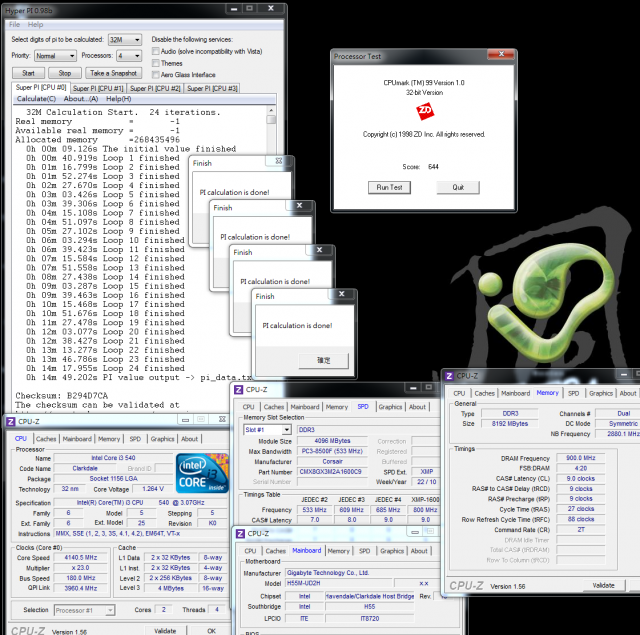
Task: Click the Part Number field CMX8GX3M2A1600C9
Action: coord(331,472)
